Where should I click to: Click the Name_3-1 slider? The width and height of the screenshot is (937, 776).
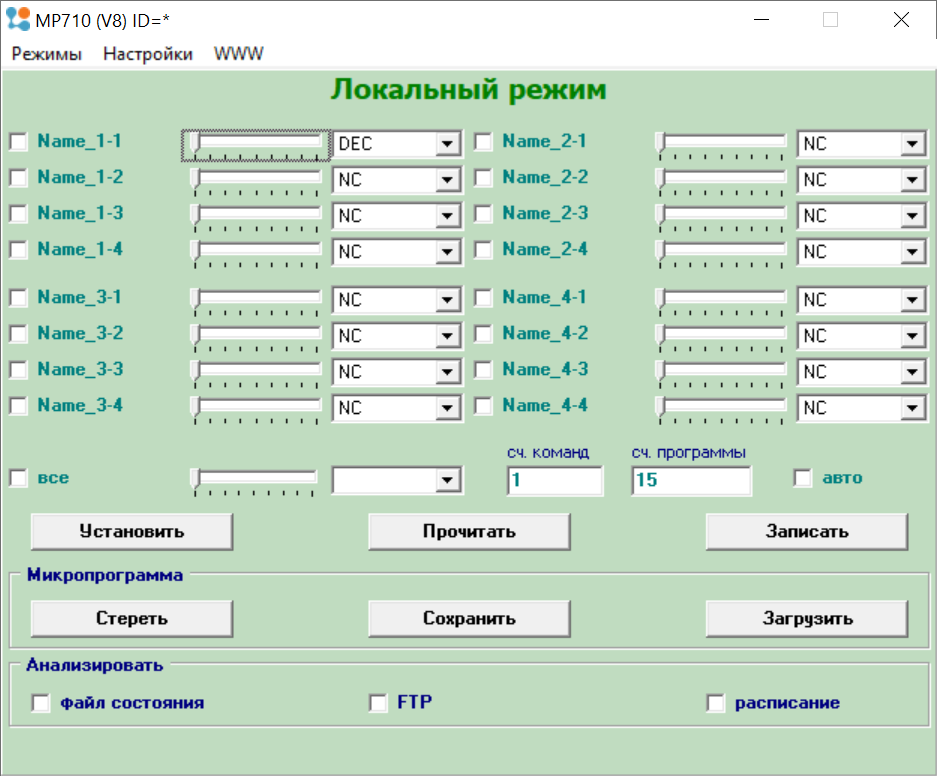[256, 302]
